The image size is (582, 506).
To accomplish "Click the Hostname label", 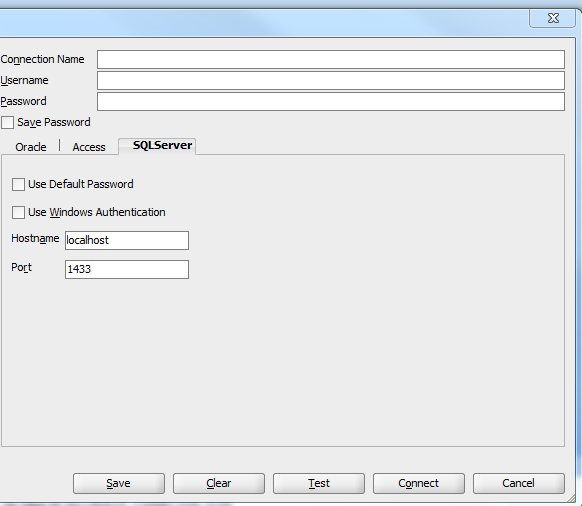I will pyautogui.click(x=35, y=238).
